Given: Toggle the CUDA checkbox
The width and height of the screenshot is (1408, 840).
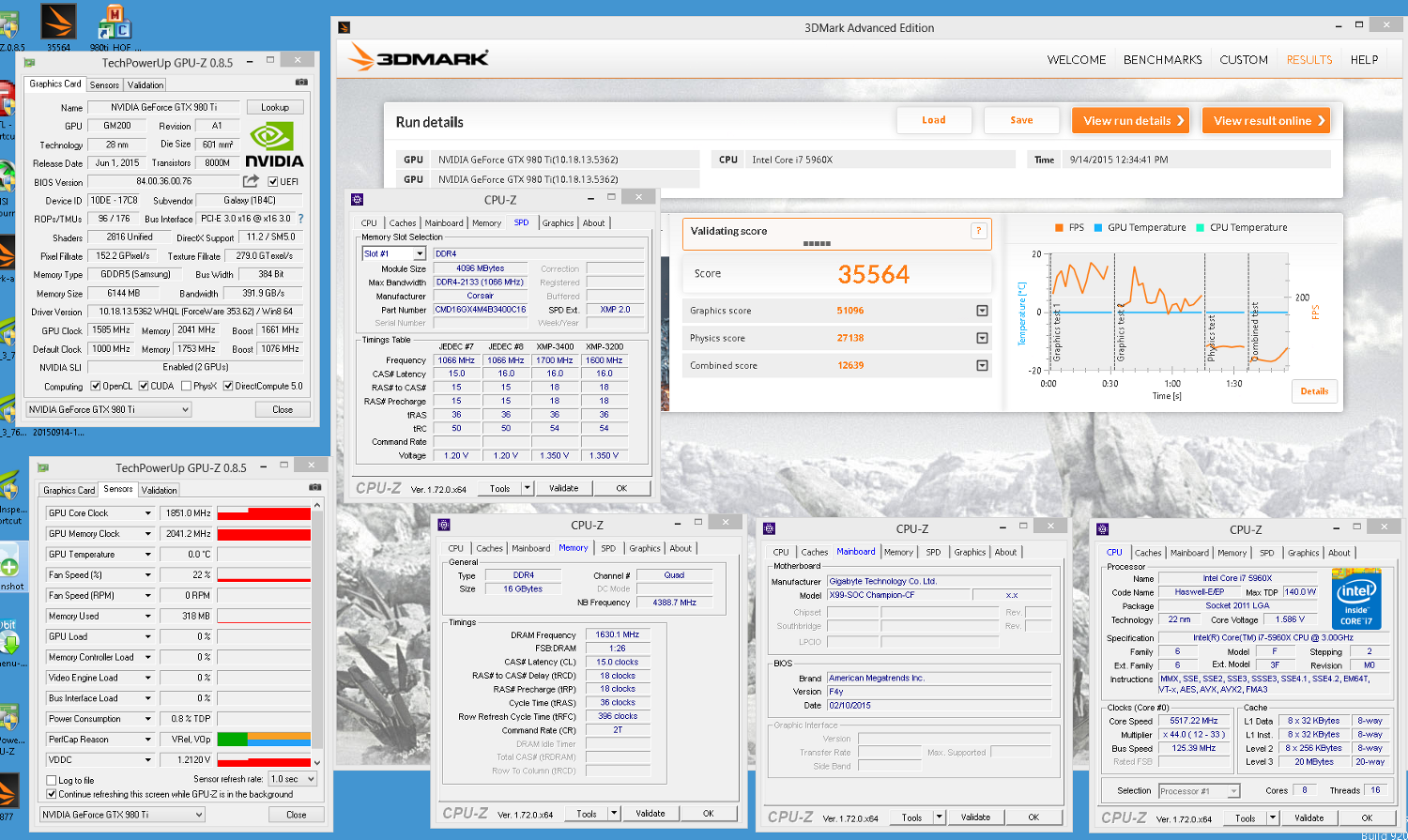Looking at the screenshot, I should pyautogui.click(x=144, y=386).
